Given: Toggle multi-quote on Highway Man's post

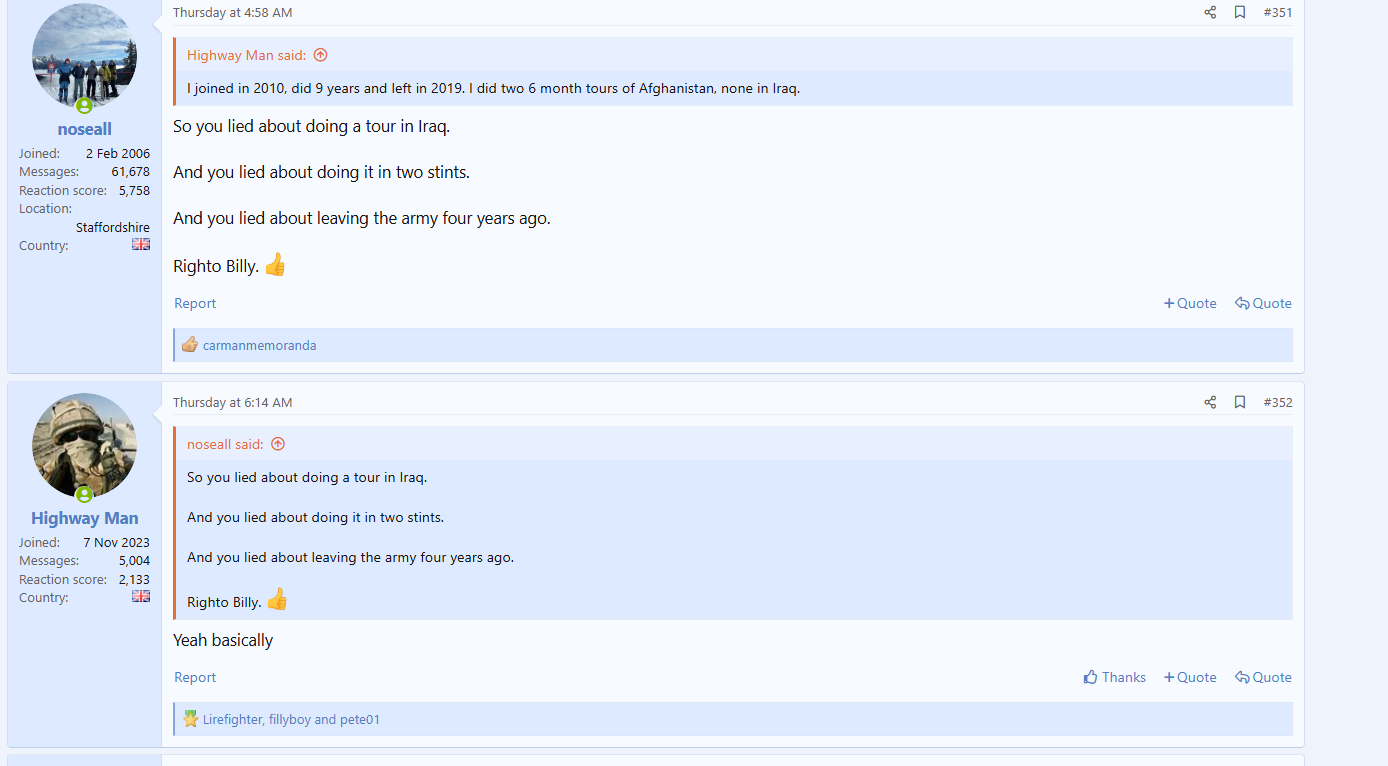Looking at the screenshot, I should pos(1190,677).
